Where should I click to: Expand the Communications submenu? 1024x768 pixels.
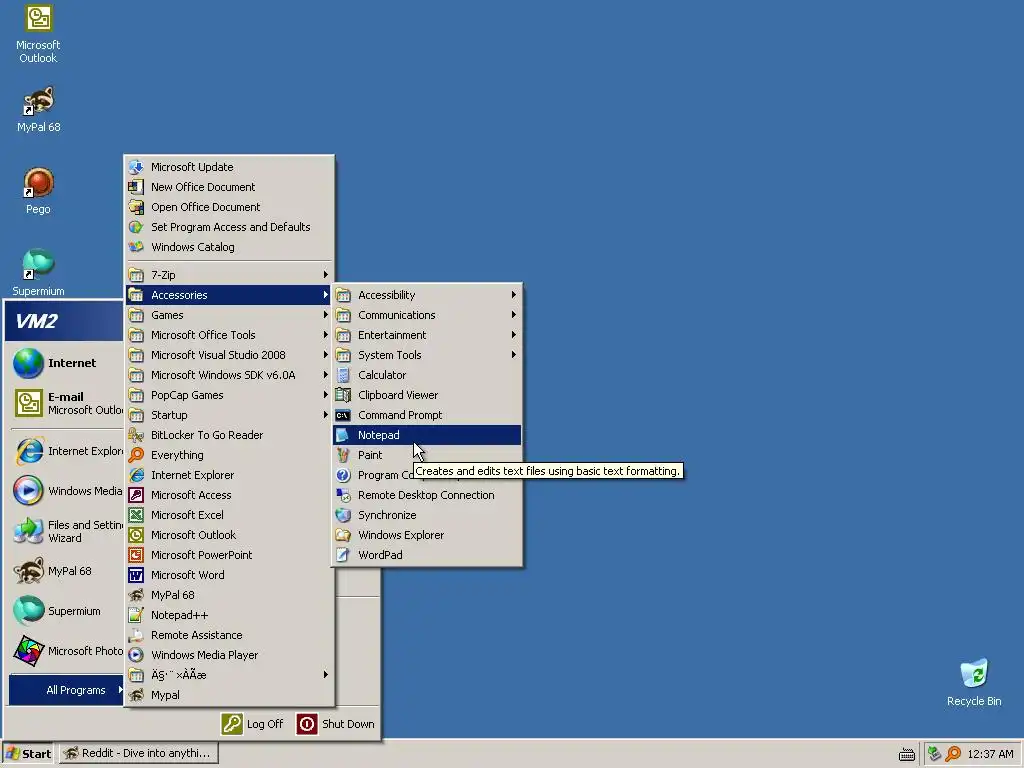point(427,315)
